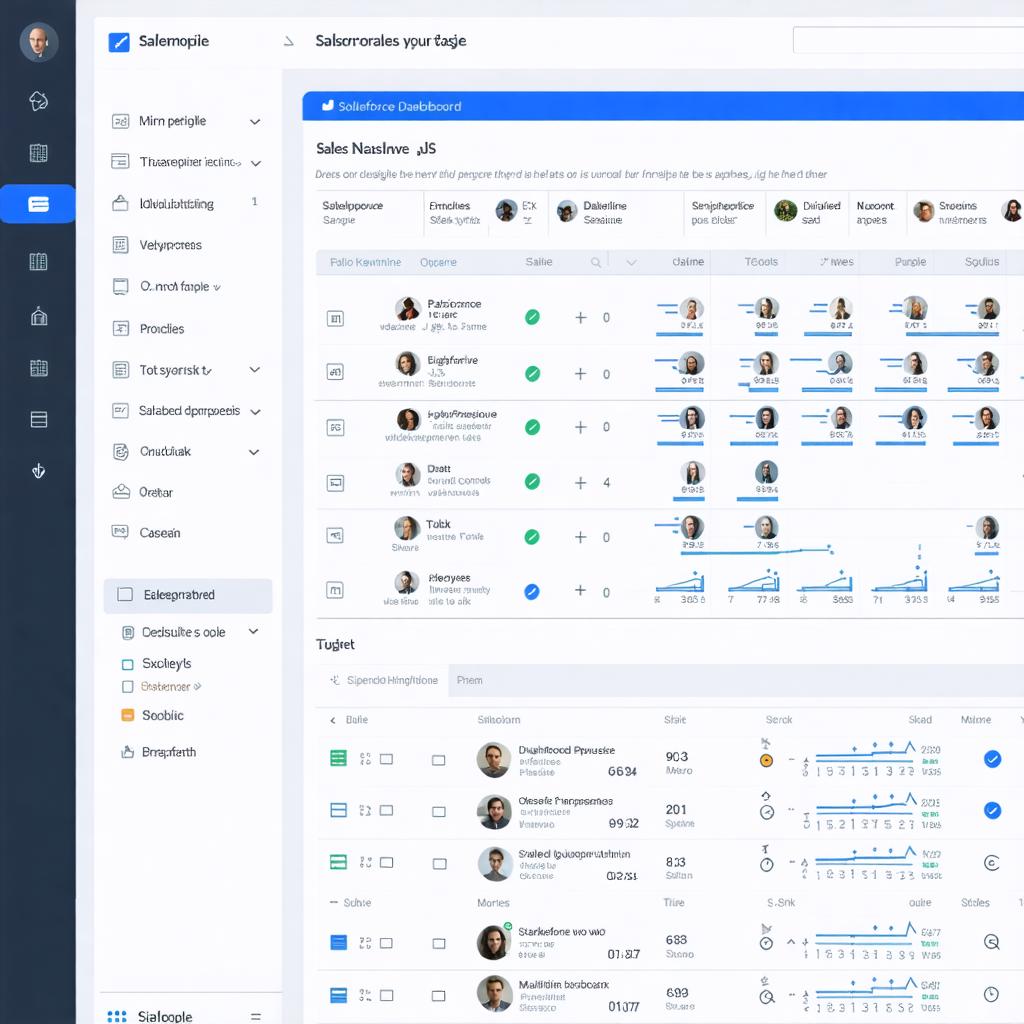Click the back chevron beside Bale
1024x1024 pixels.
[x=333, y=720]
